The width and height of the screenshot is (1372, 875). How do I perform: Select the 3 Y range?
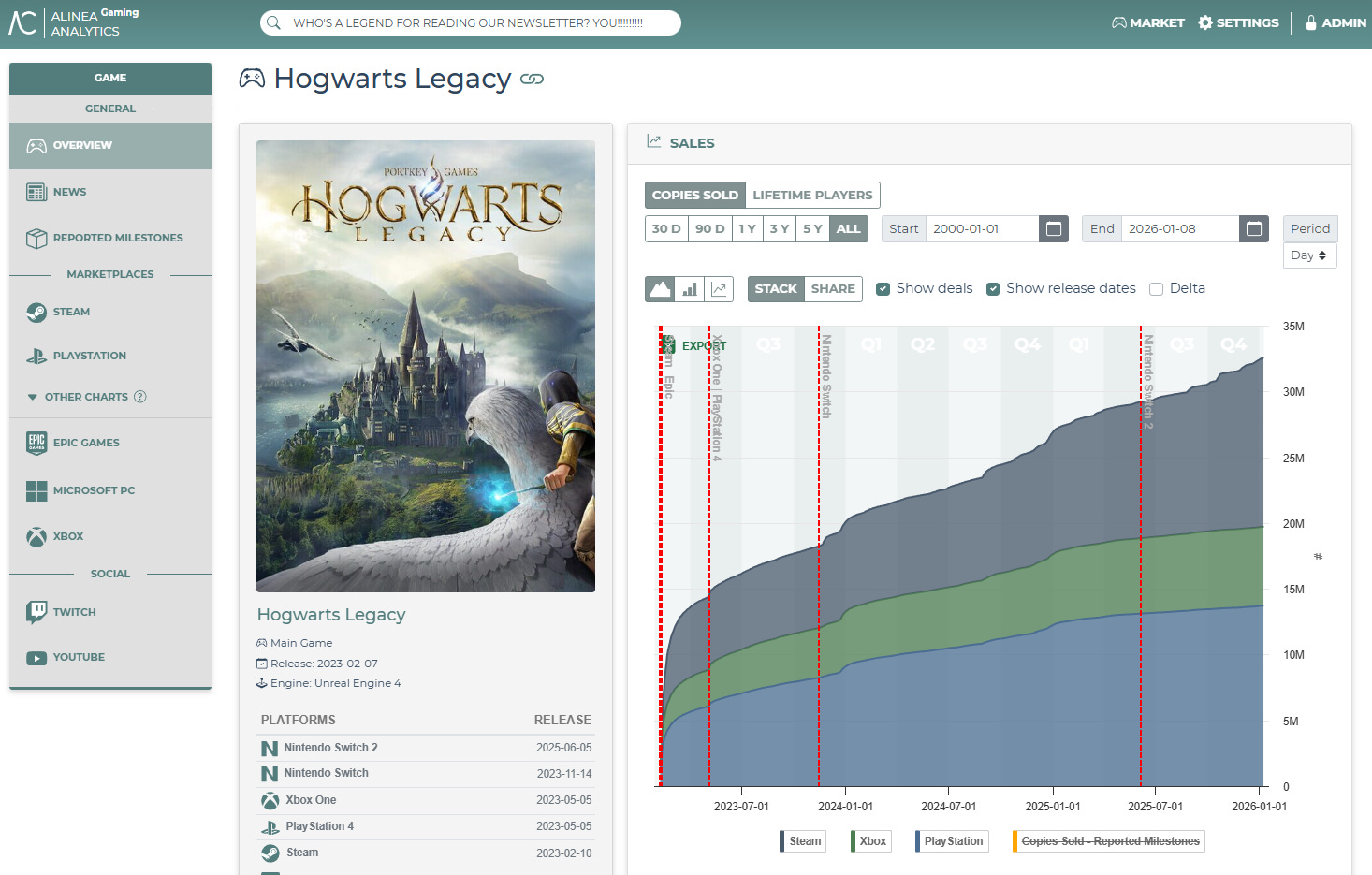click(x=780, y=228)
